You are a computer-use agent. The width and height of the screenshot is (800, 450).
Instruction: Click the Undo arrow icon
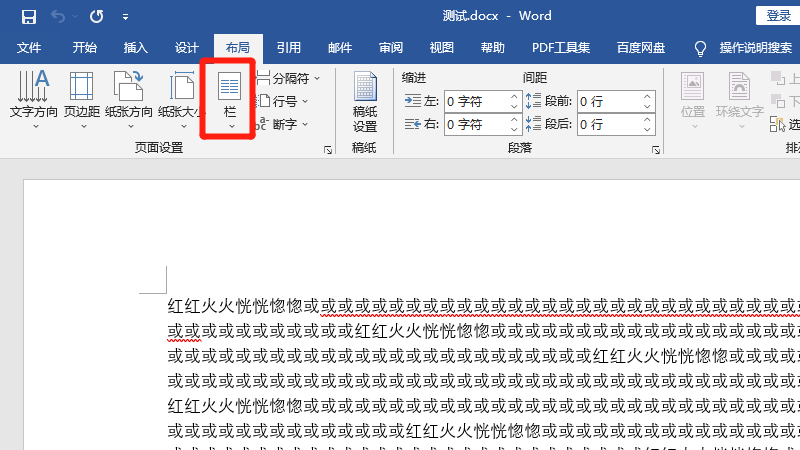point(59,16)
